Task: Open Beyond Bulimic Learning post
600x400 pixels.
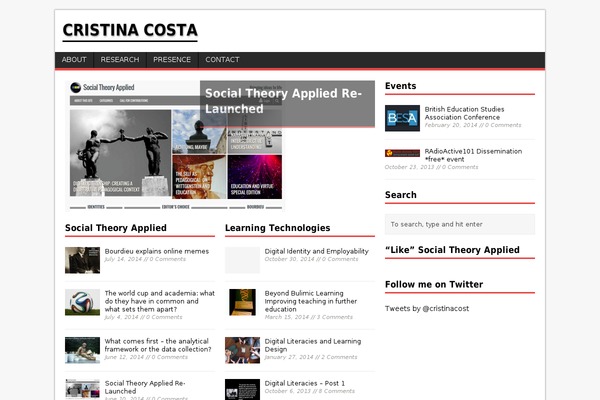Action: pyautogui.click(x=311, y=301)
